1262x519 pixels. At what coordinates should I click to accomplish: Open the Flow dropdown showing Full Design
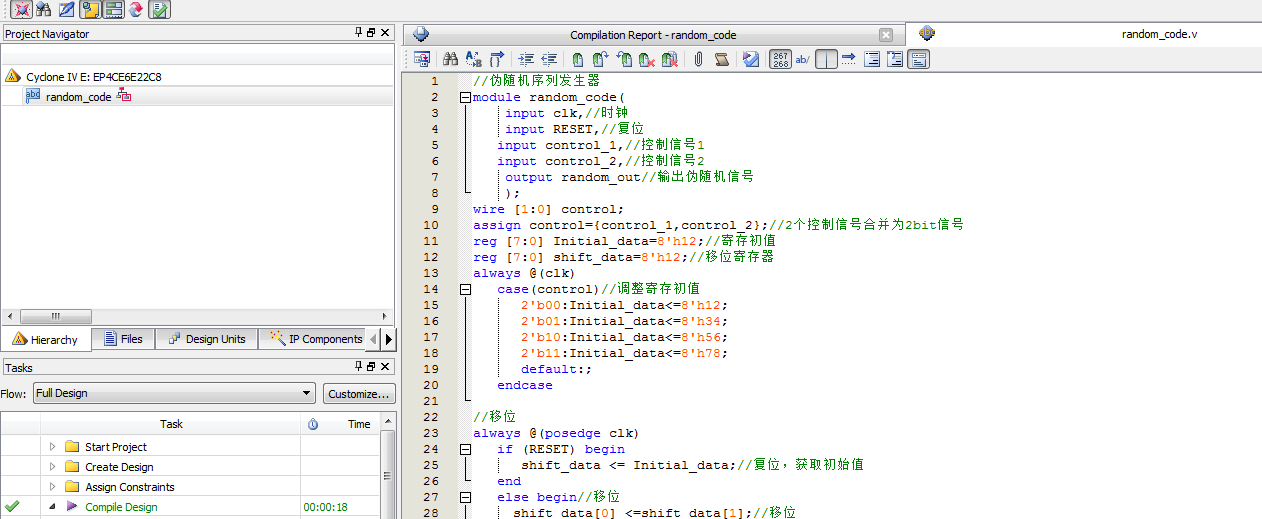point(175,393)
